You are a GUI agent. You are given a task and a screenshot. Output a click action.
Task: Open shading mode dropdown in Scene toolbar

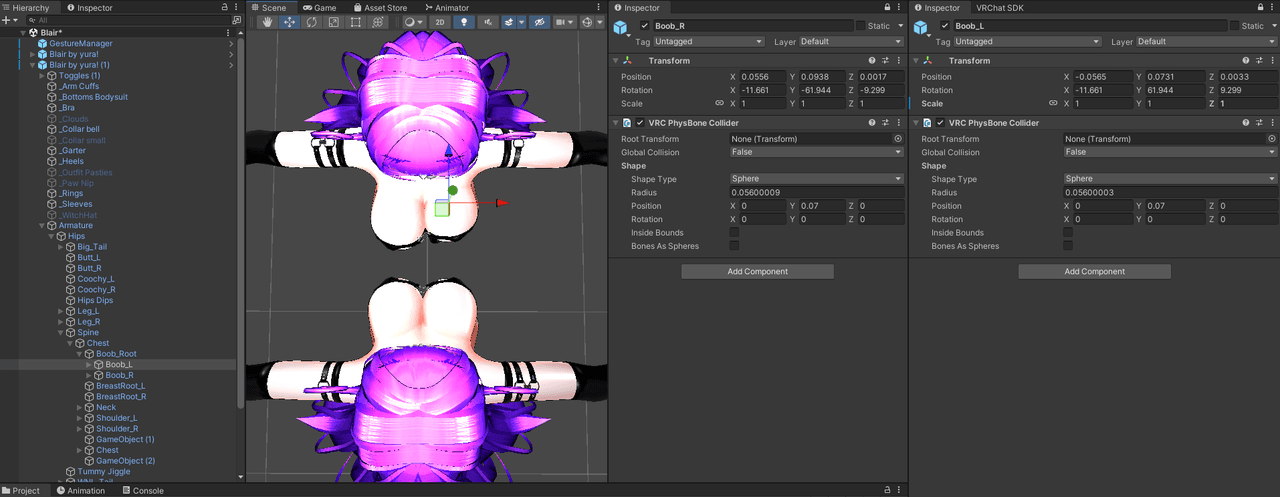point(413,22)
